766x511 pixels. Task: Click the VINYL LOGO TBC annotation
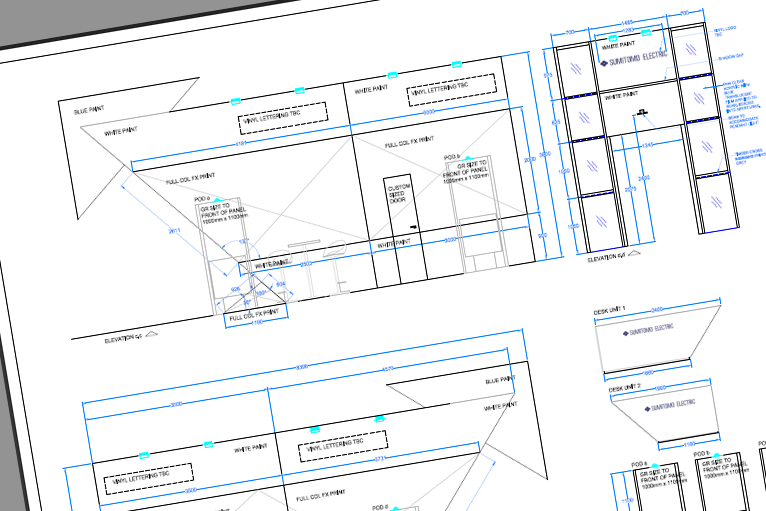coord(724,31)
